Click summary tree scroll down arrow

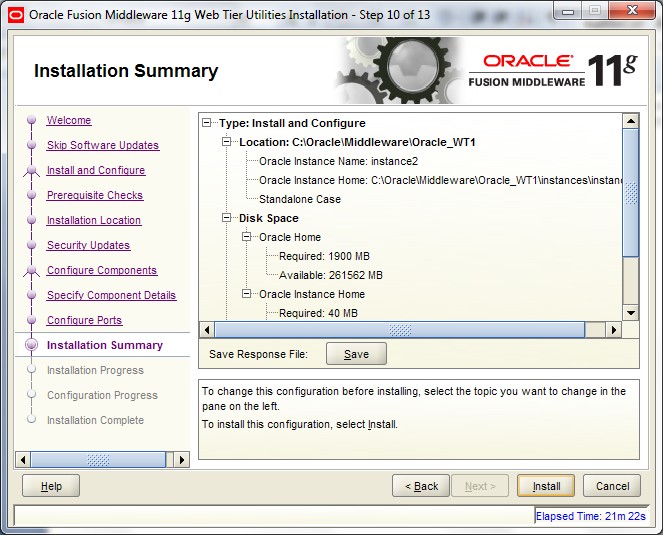pos(631,313)
